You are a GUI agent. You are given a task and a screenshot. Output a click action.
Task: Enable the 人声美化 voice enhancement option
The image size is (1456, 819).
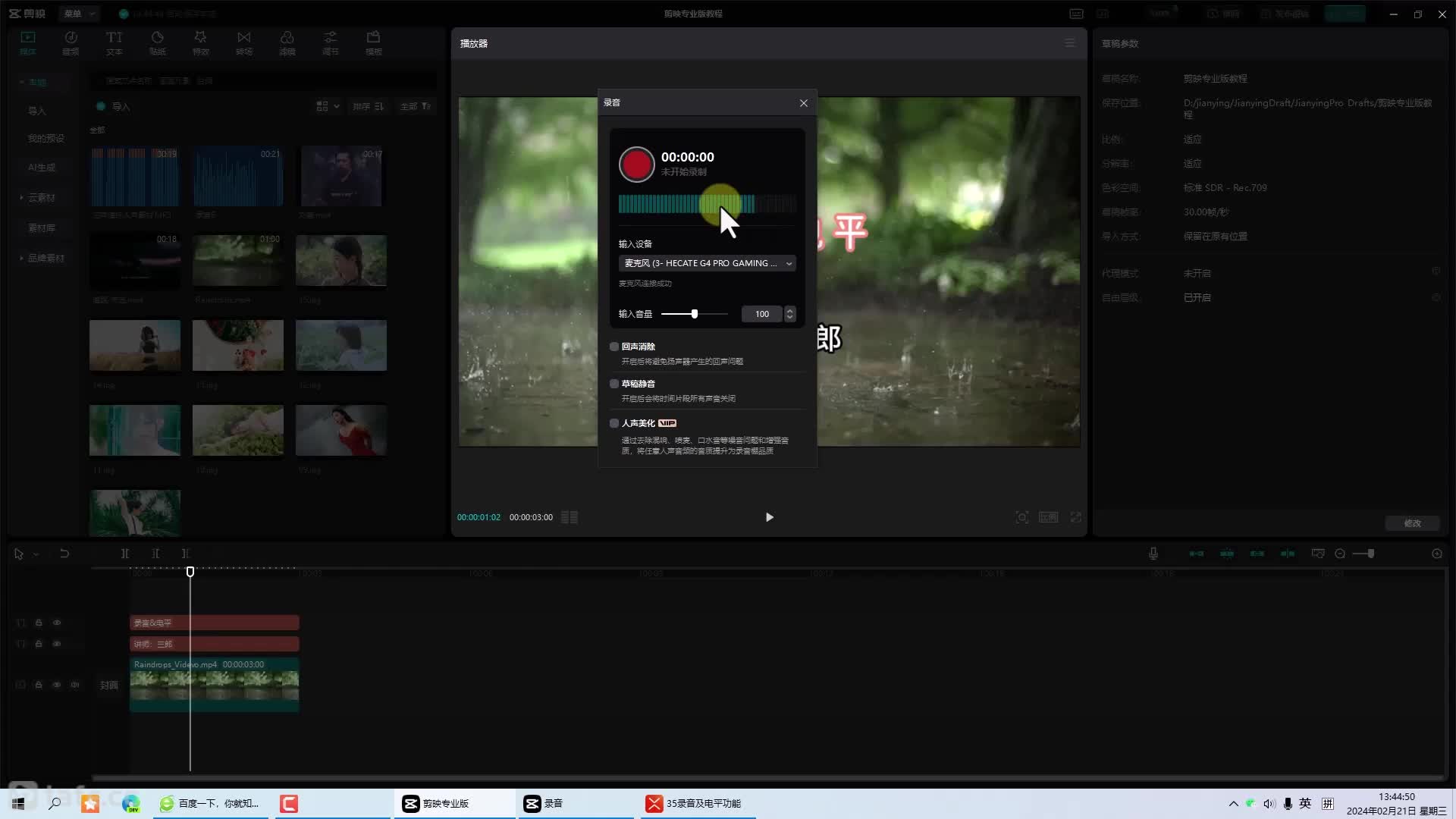[614, 423]
